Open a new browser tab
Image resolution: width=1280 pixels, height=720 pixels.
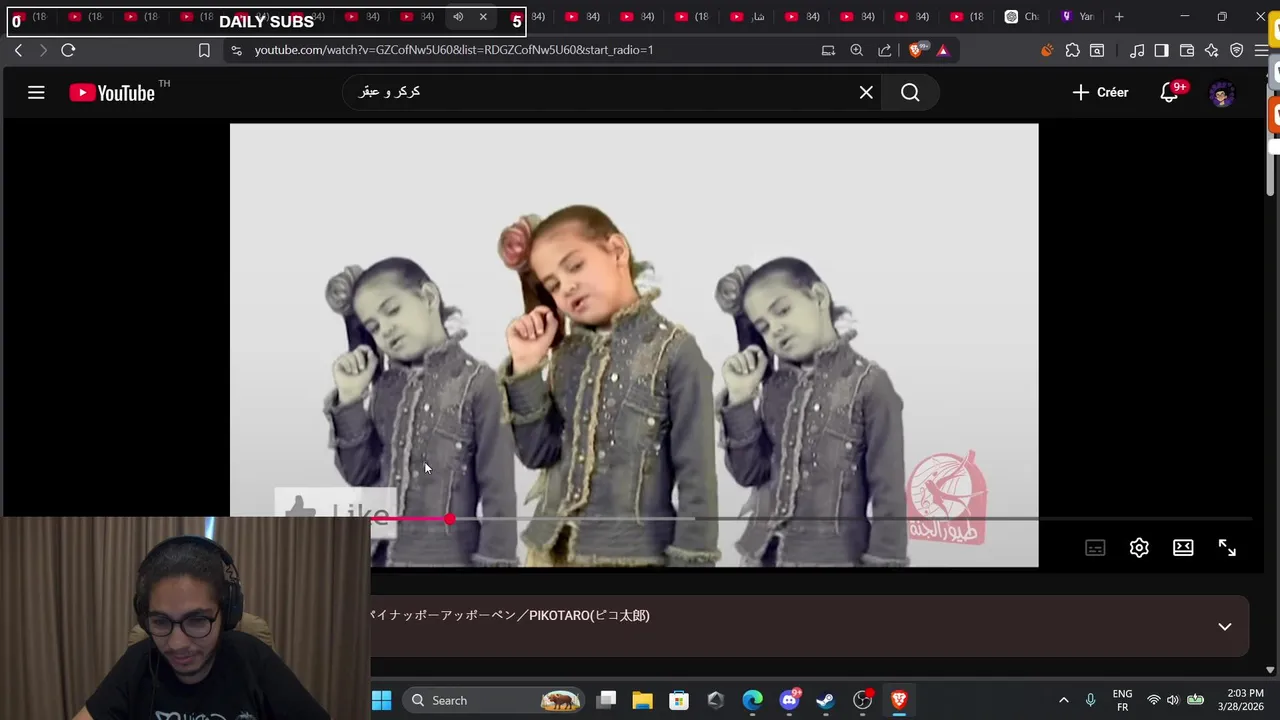pyautogui.click(x=1119, y=16)
